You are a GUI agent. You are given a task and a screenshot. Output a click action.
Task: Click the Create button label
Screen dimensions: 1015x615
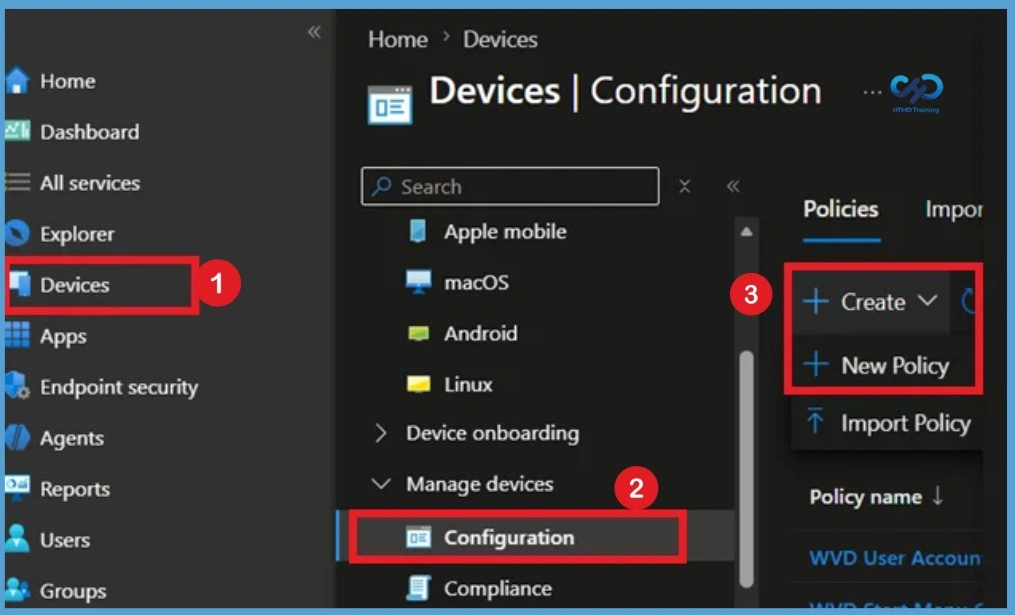point(873,302)
